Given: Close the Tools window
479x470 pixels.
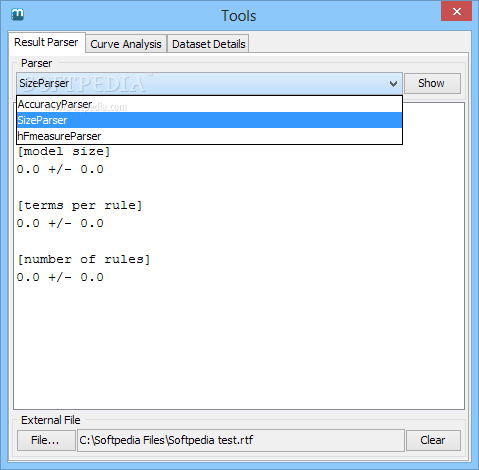Looking at the screenshot, I should (x=456, y=12).
